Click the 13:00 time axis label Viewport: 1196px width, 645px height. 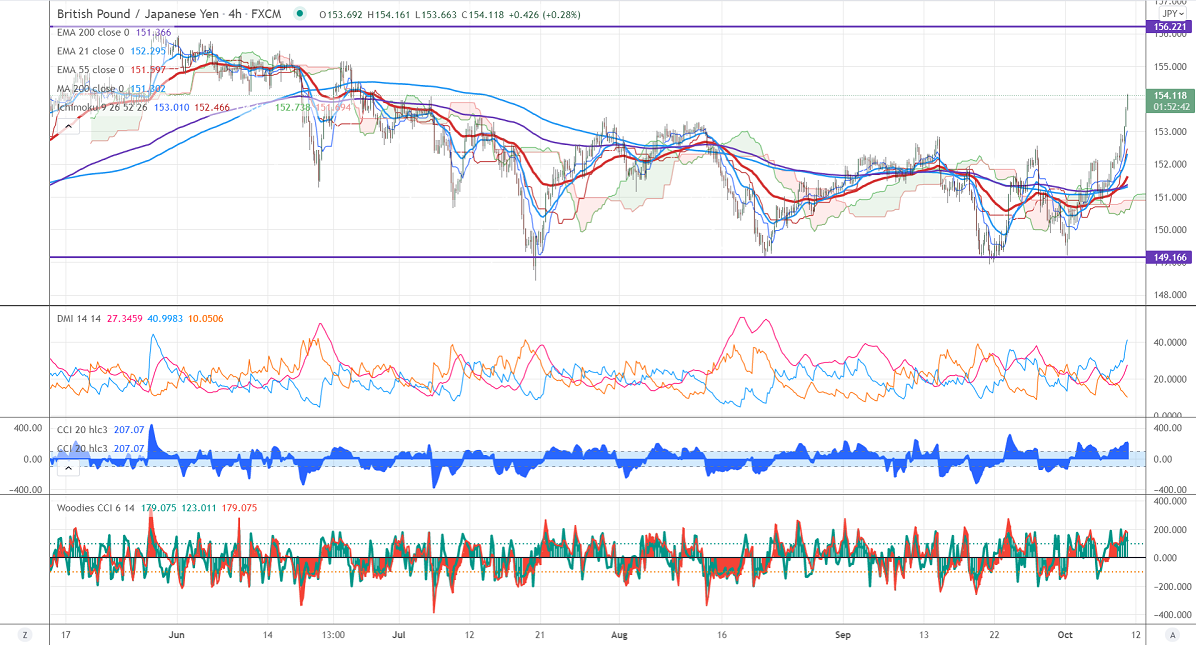pos(333,635)
